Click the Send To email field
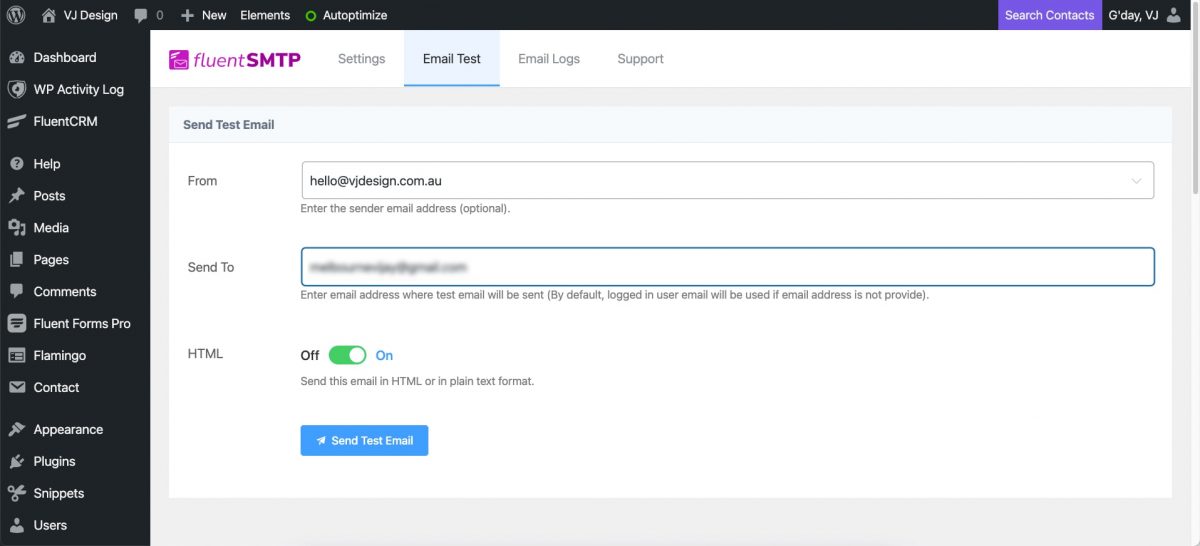 [727, 267]
